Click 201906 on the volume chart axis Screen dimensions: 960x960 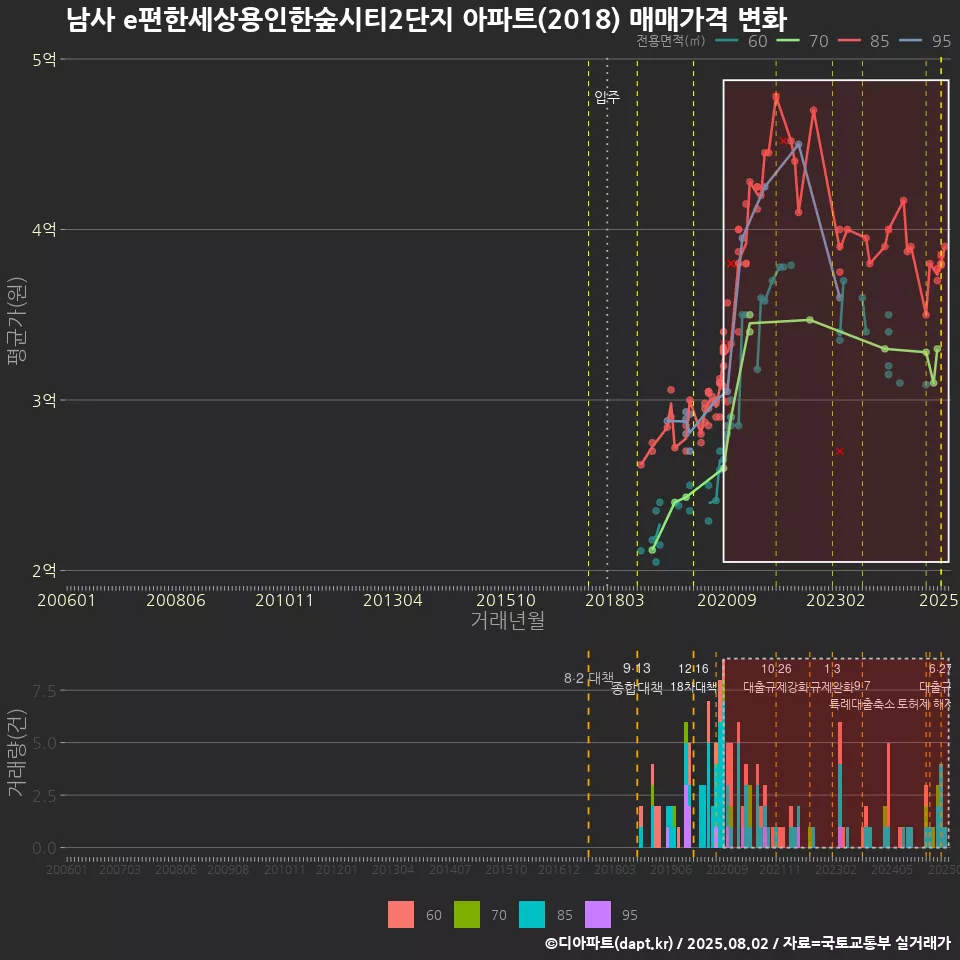tap(671, 869)
